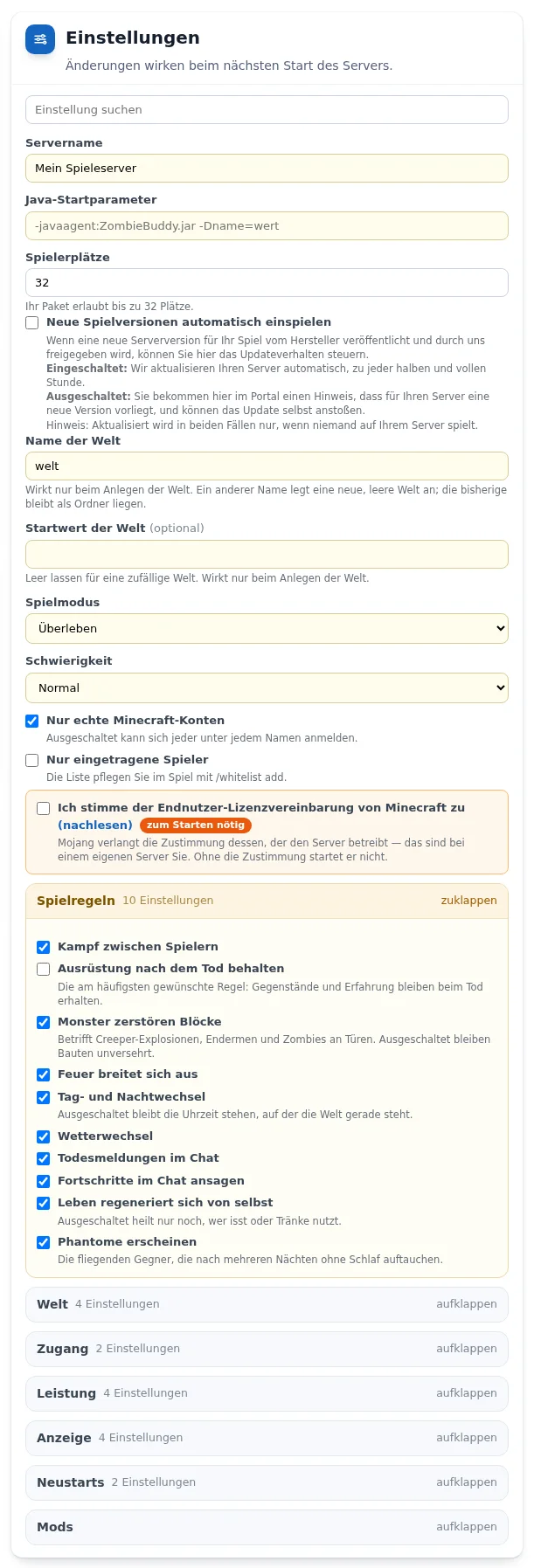Expand the Anzeige section

pos(267,1438)
